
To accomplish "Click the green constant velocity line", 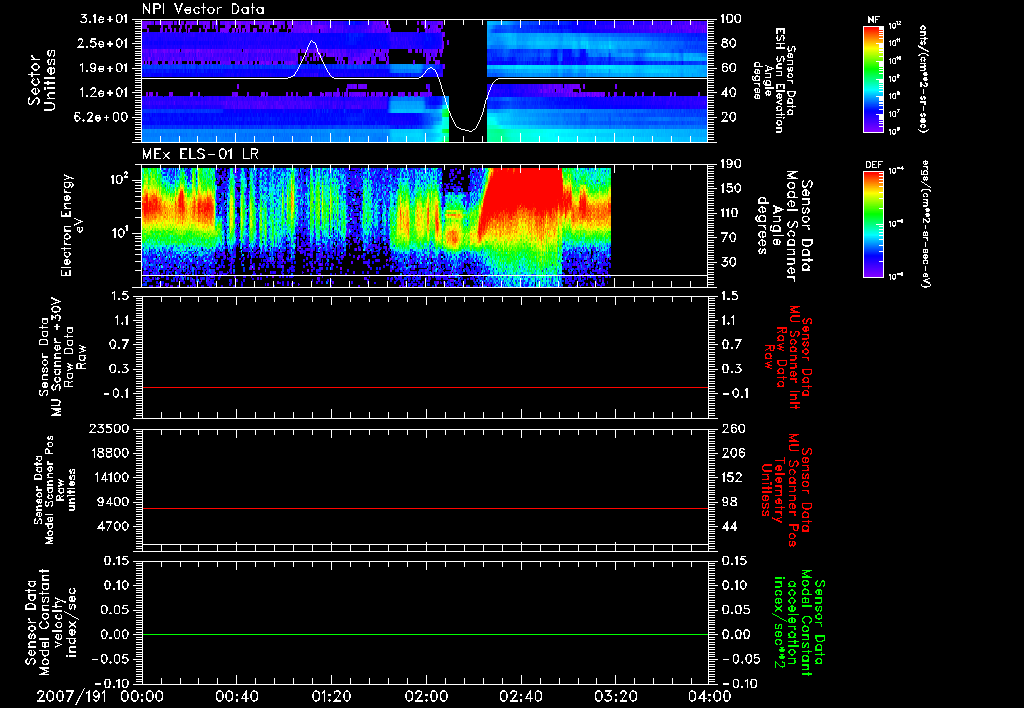I will (x=424, y=634).
